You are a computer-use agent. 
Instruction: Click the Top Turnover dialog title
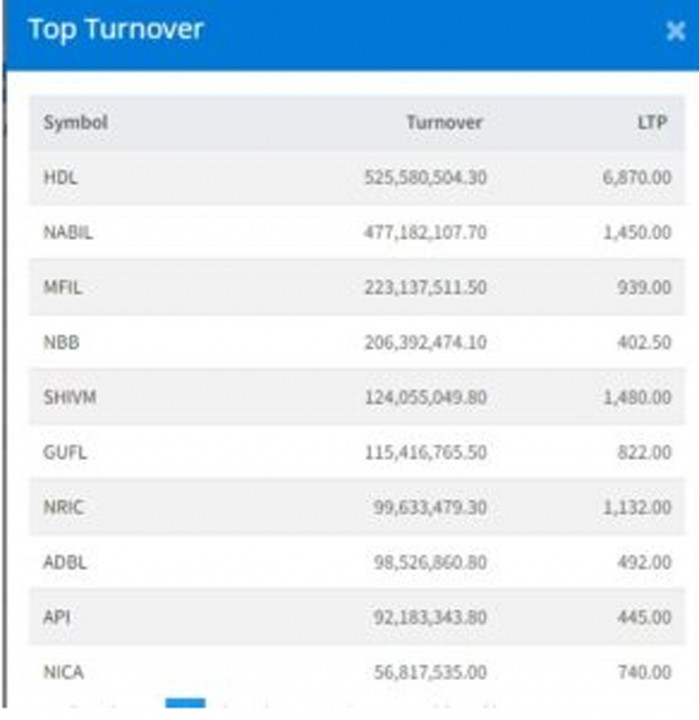point(115,30)
